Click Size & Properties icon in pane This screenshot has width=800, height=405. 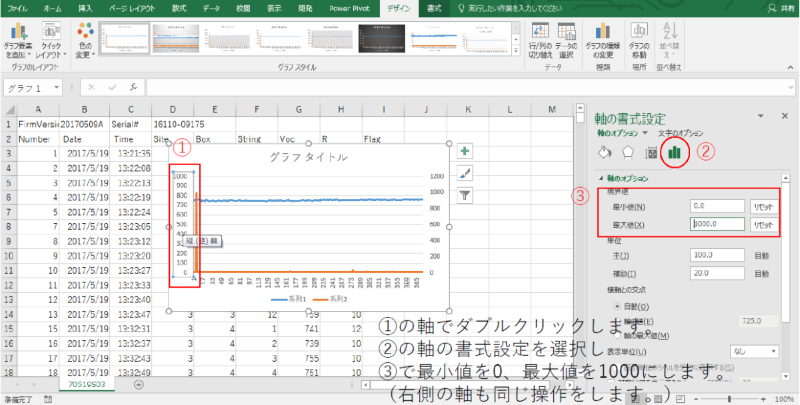[652, 153]
